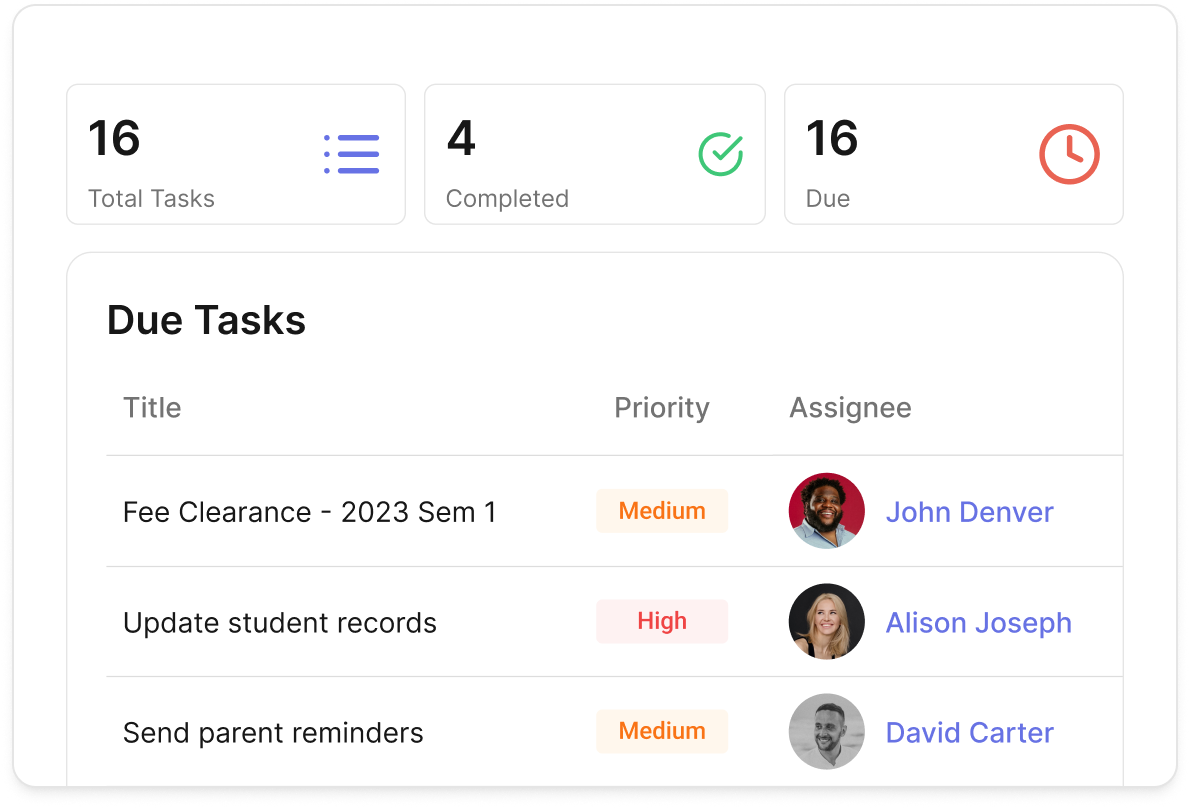Open John Denver's avatar photo

[826, 511]
